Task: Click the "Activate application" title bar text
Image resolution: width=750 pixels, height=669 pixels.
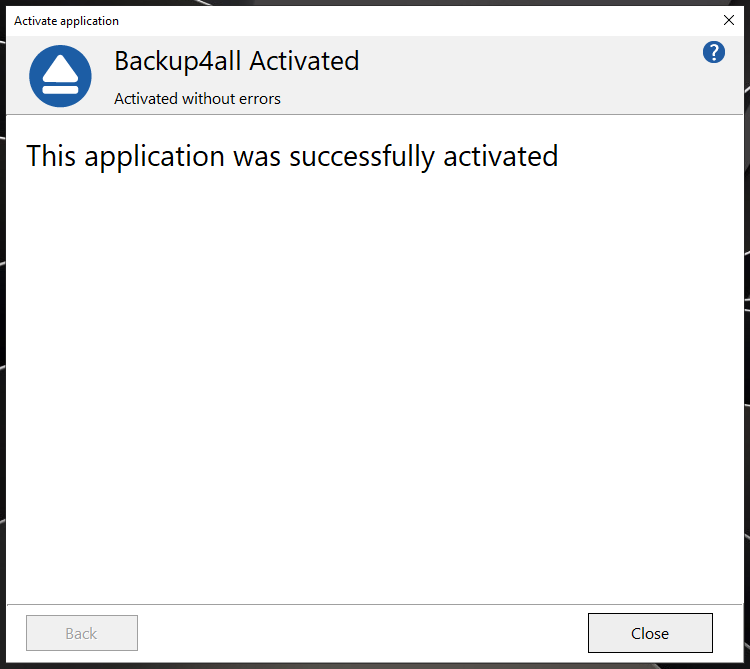Action: click(x=66, y=21)
